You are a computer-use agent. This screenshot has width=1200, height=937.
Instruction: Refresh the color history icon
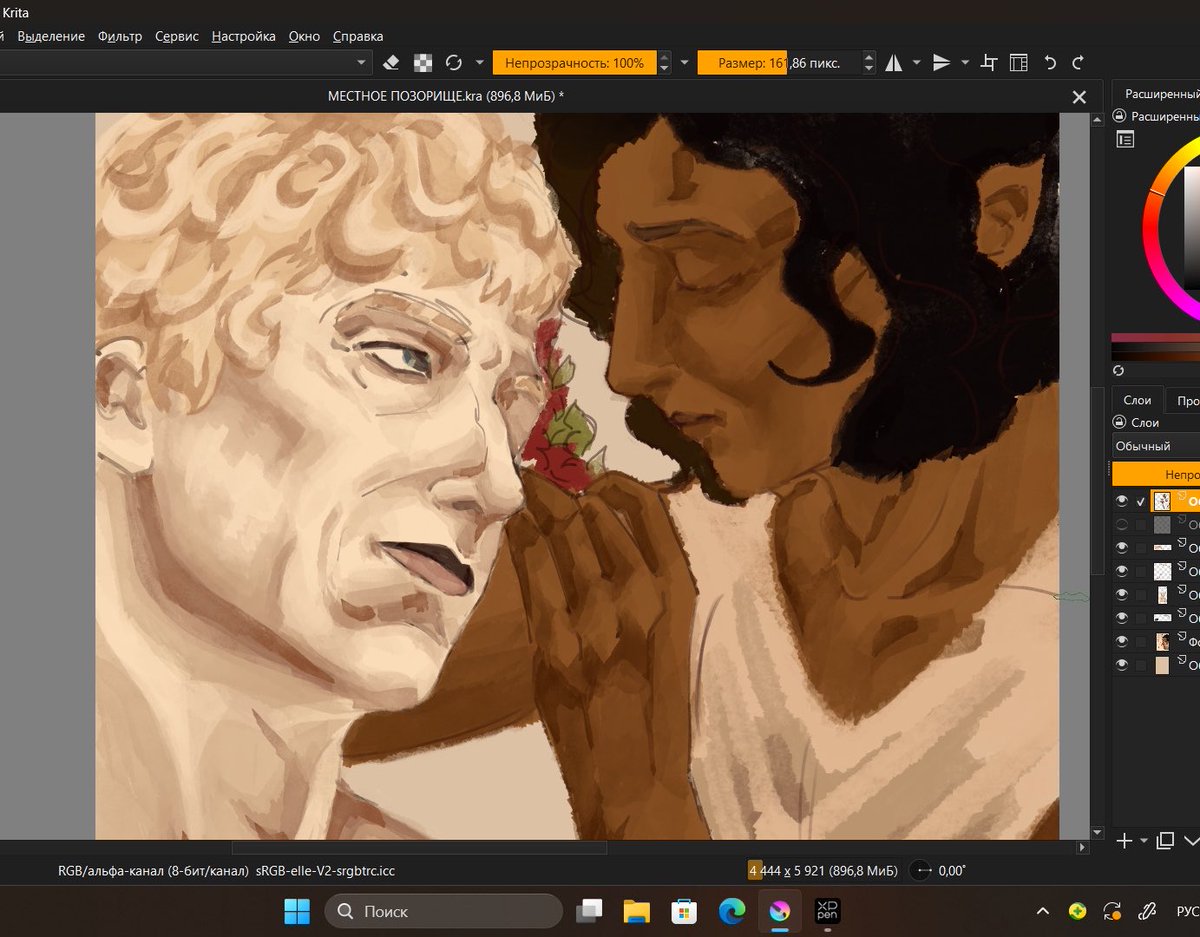[x=1119, y=370]
